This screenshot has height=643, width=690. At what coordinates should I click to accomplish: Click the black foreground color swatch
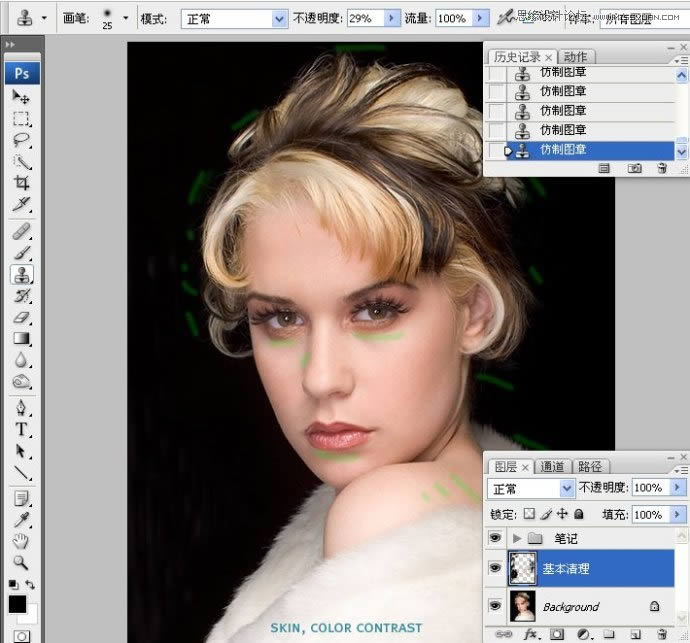[x=17, y=604]
